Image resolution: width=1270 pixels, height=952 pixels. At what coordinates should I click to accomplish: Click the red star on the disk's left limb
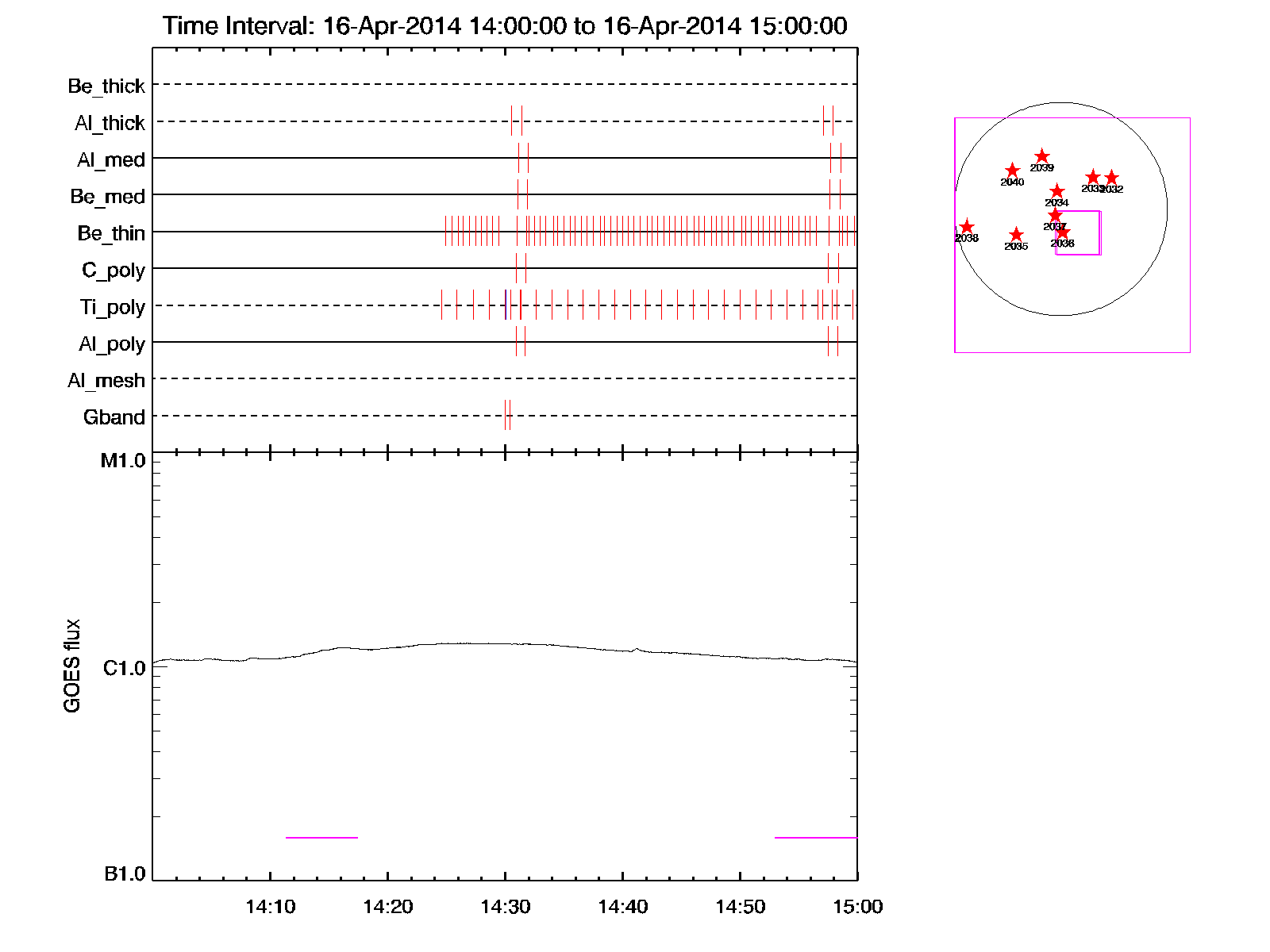pyautogui.click(x=966, y=227)
